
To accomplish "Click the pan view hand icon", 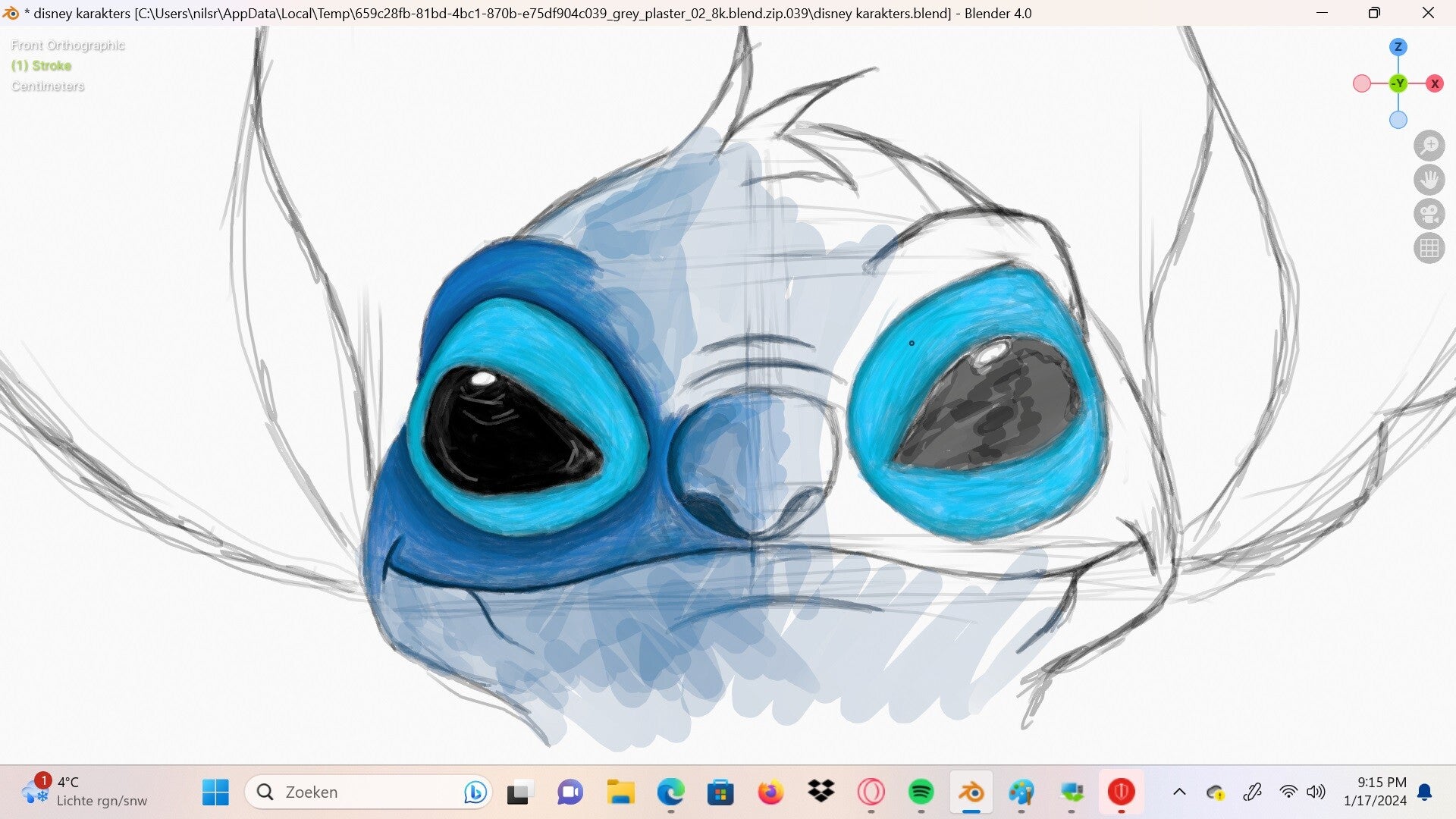I will [x=1429, y=180].
